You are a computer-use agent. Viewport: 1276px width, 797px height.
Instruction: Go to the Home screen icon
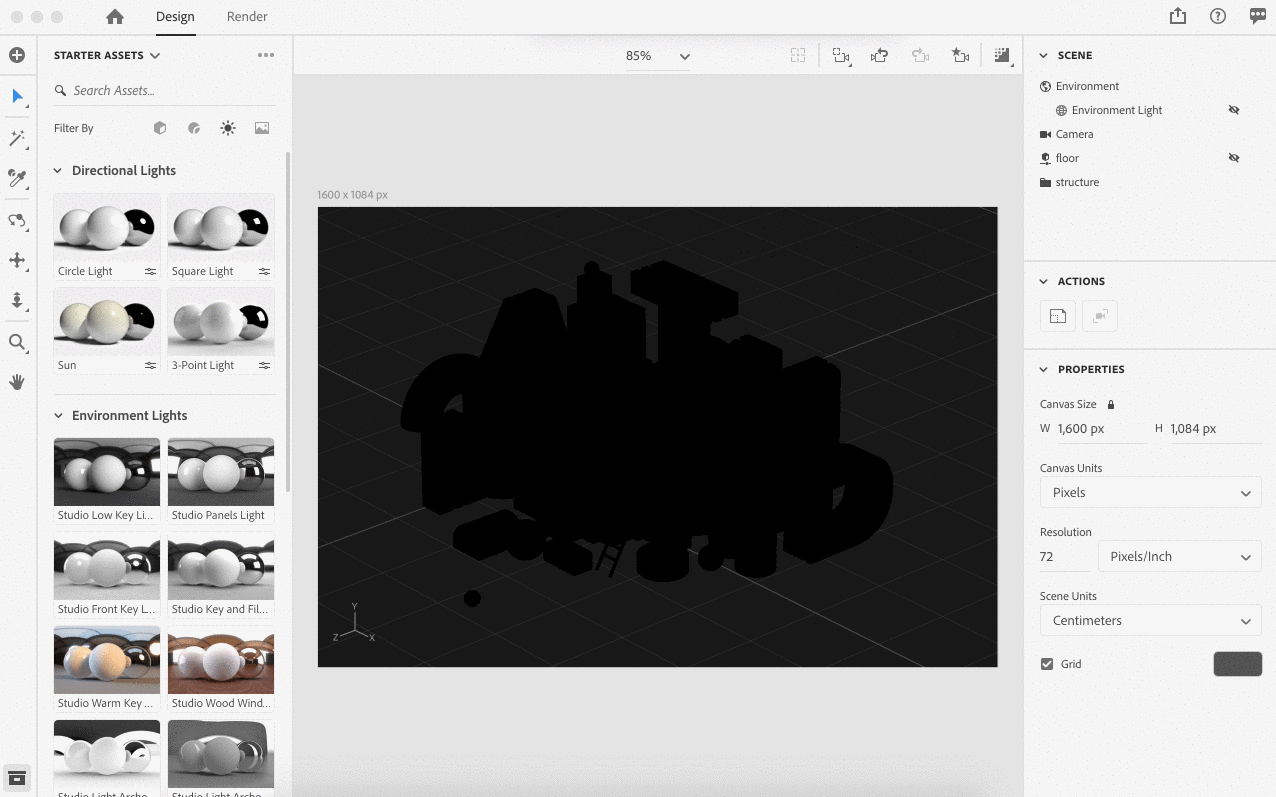tap(115, 16)
